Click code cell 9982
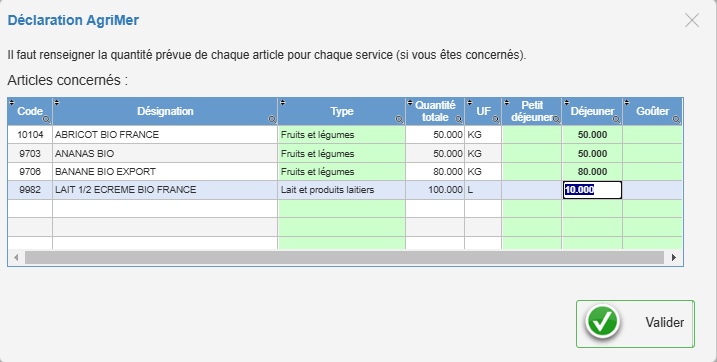The width and height of the screenshot is (717, 362). [30, 190]
